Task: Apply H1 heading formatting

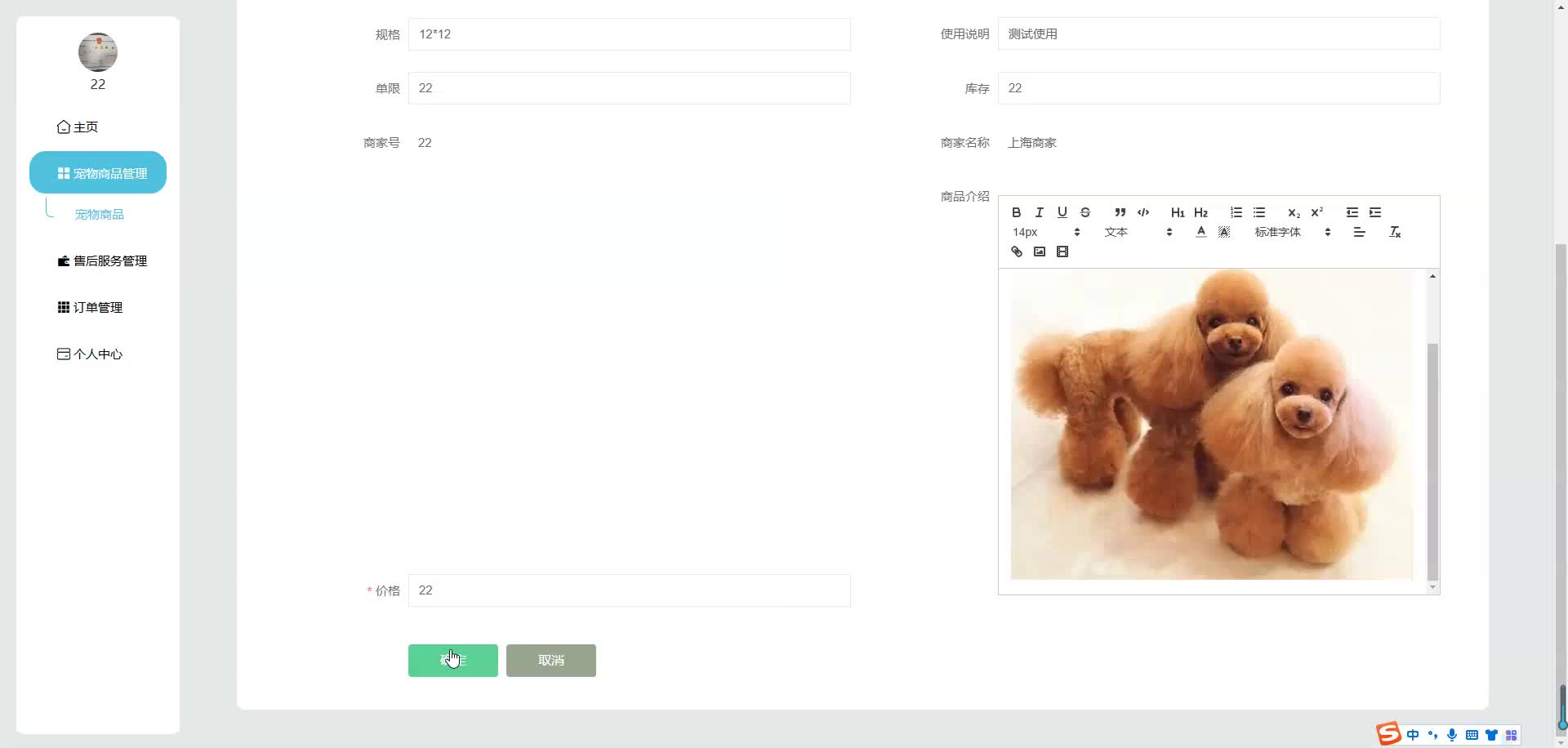Action: click(x=1178, y=213)
